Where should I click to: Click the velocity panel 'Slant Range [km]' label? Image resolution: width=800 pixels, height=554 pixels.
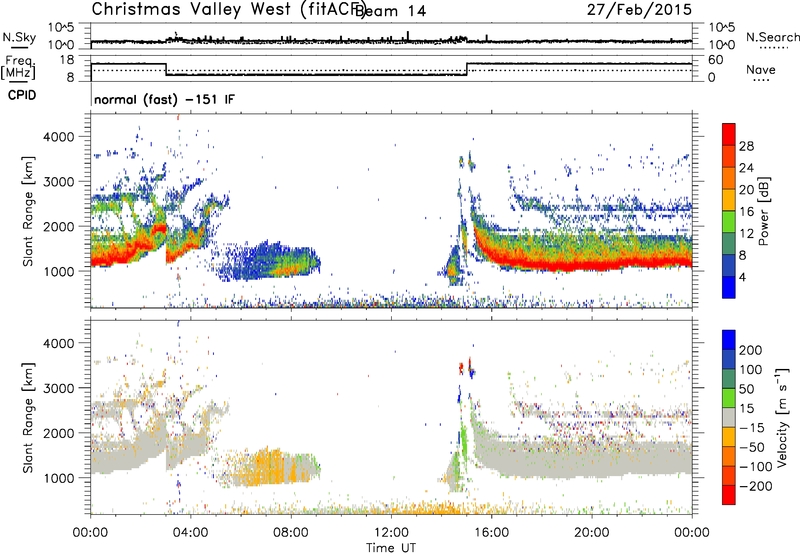(x=28, y=417)
